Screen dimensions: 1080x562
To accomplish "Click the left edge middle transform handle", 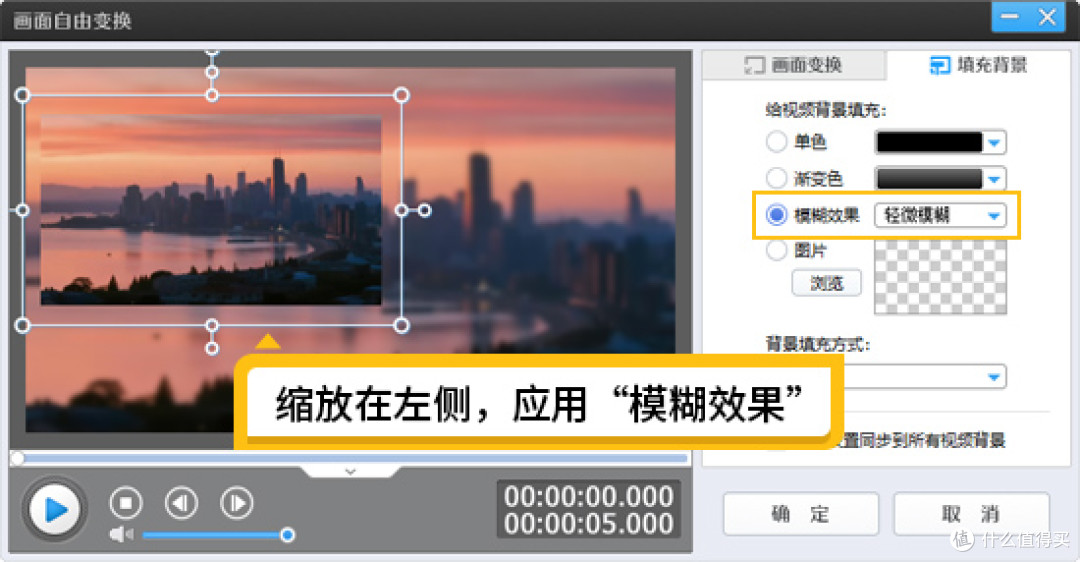I will [22, 210].
